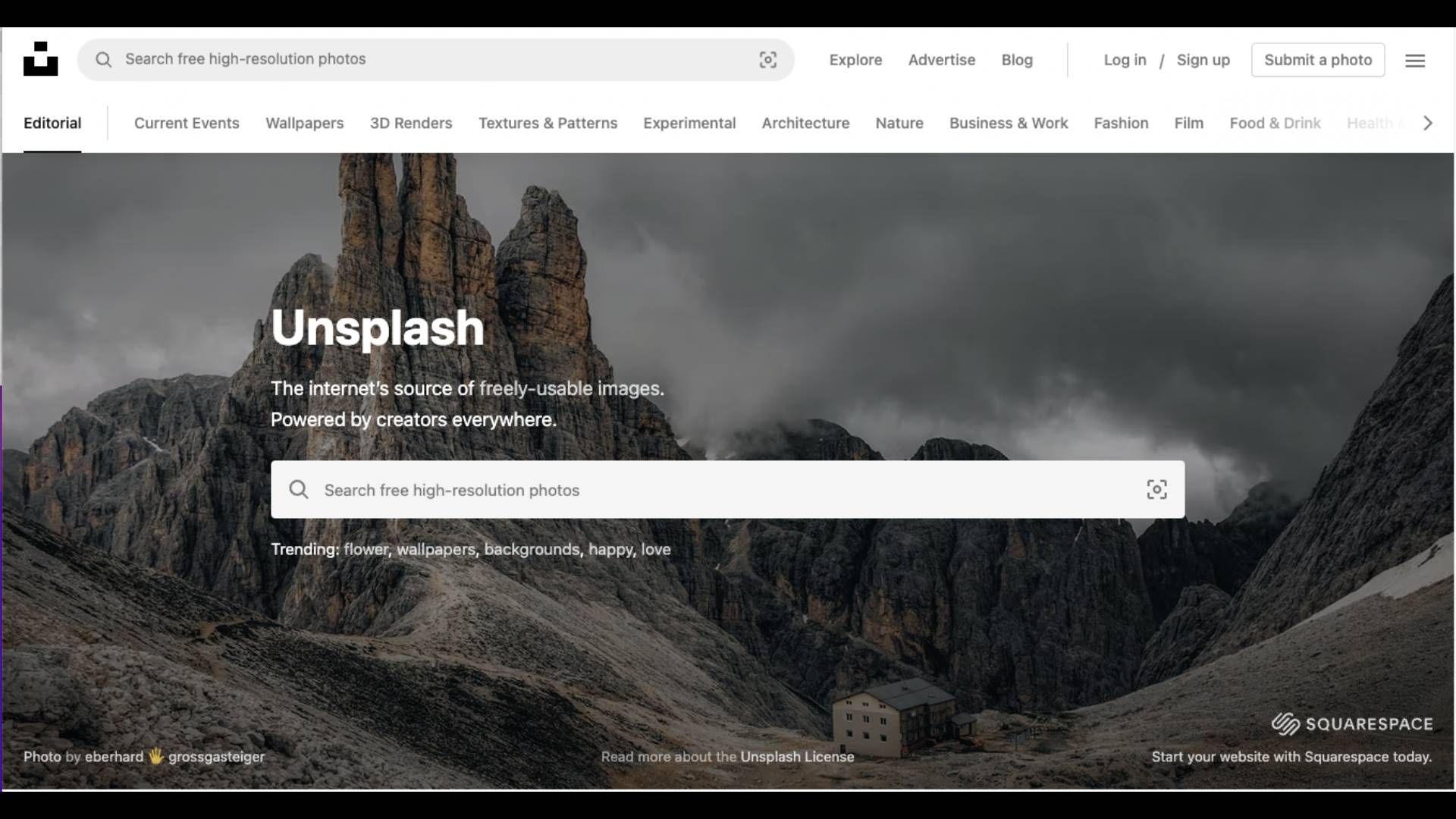Click the magnifier icon in top search bar
The image size is (1456, 819).
(104, 60)
